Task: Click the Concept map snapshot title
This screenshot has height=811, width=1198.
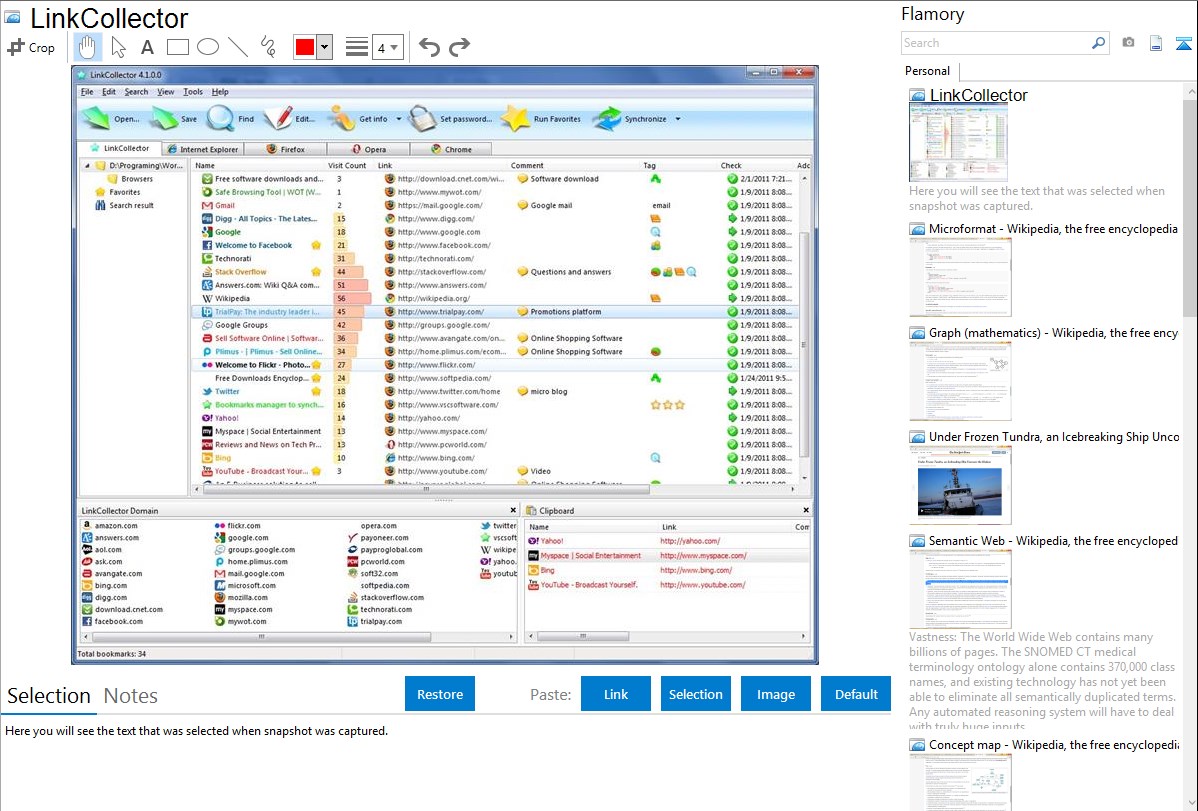Action: [1053, 744]
